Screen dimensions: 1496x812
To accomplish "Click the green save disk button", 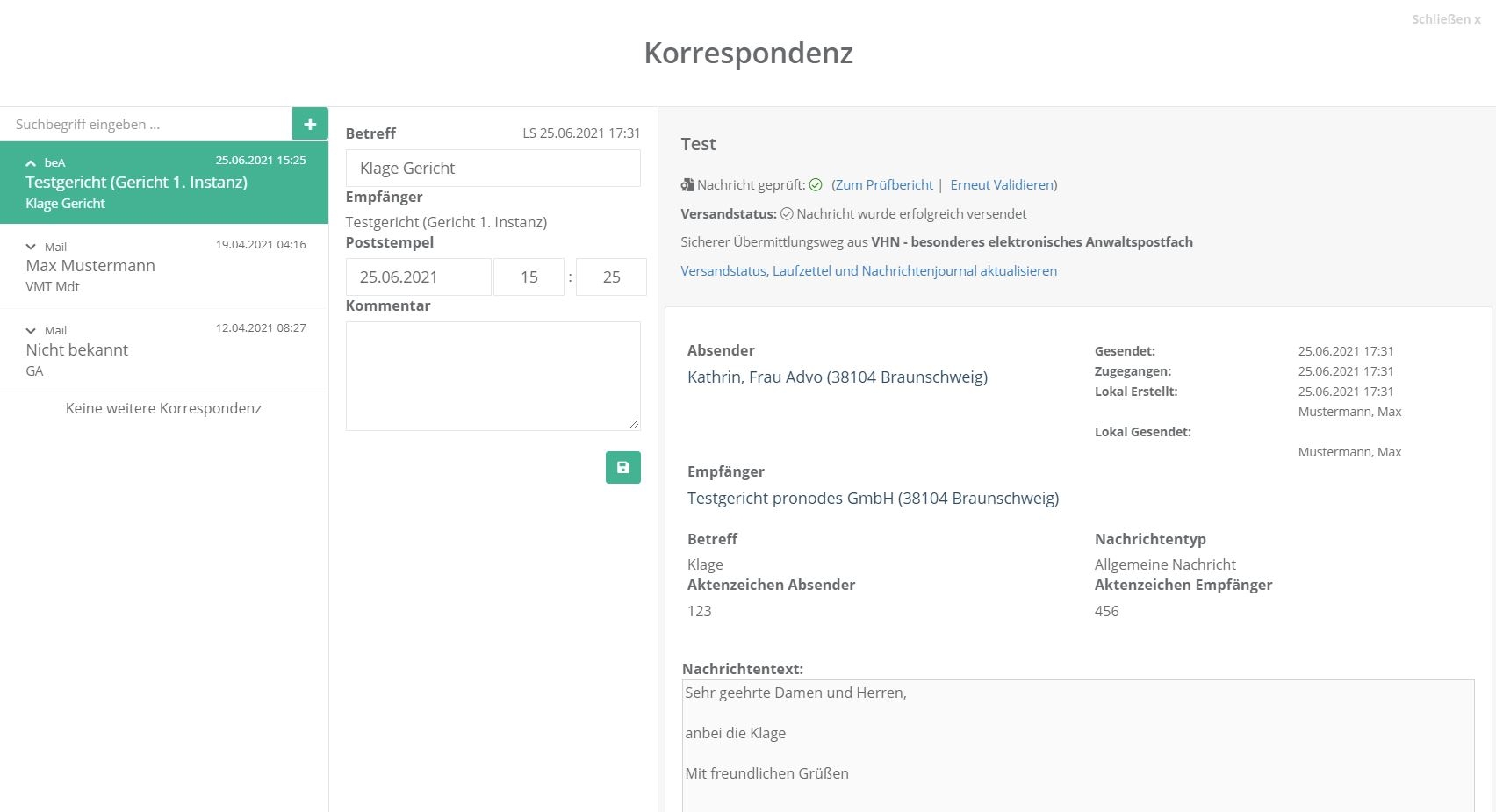I will (622, 468).
